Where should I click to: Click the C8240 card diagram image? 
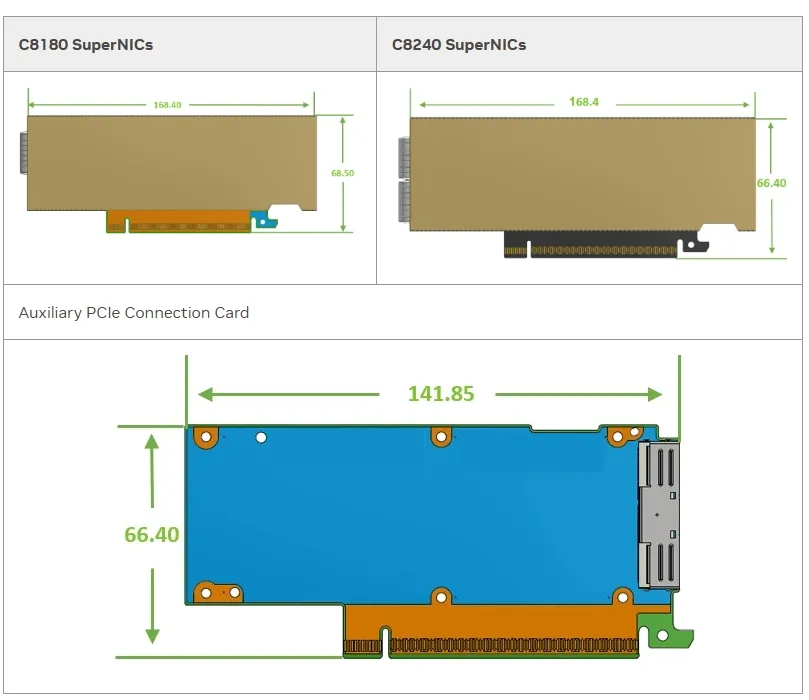(593, 173)
